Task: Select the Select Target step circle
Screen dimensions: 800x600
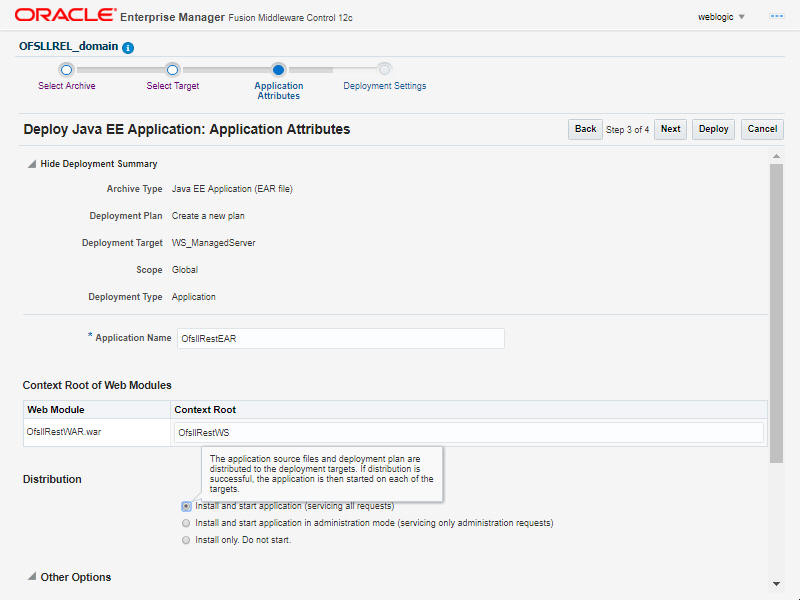Action: [x=172, y=70]
